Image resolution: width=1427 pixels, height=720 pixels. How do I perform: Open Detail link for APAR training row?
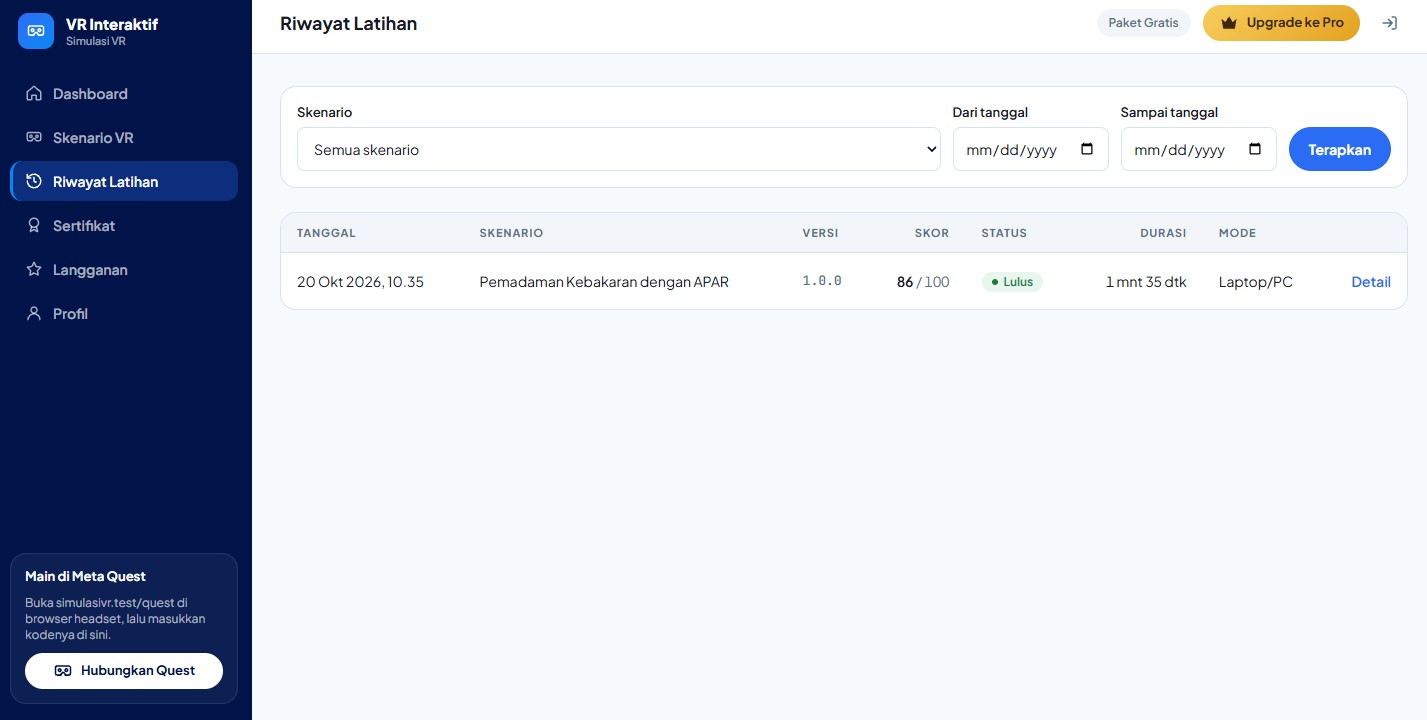click(x=1371, y=282)
